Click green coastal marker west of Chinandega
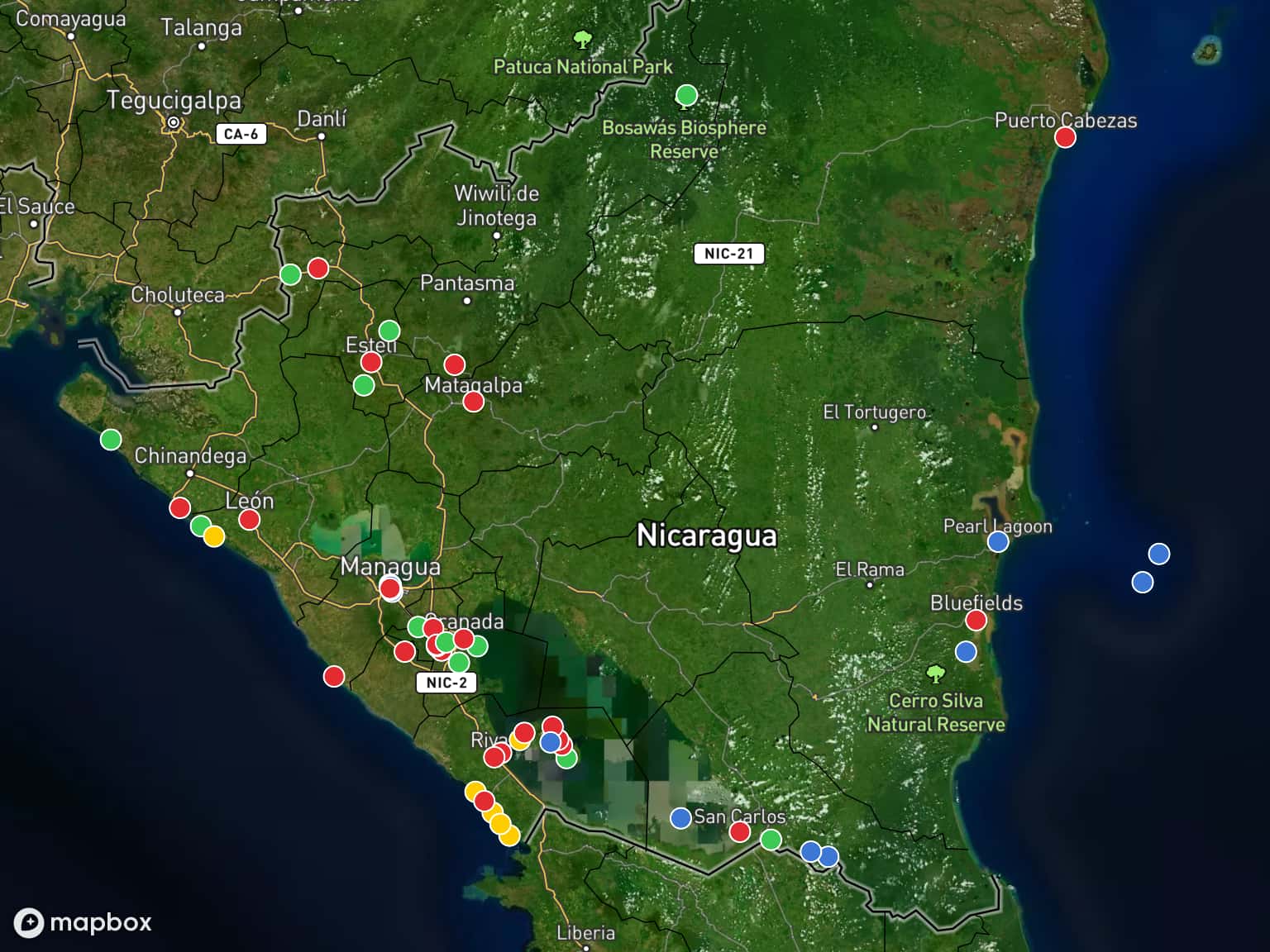 (x=111, y=440)
